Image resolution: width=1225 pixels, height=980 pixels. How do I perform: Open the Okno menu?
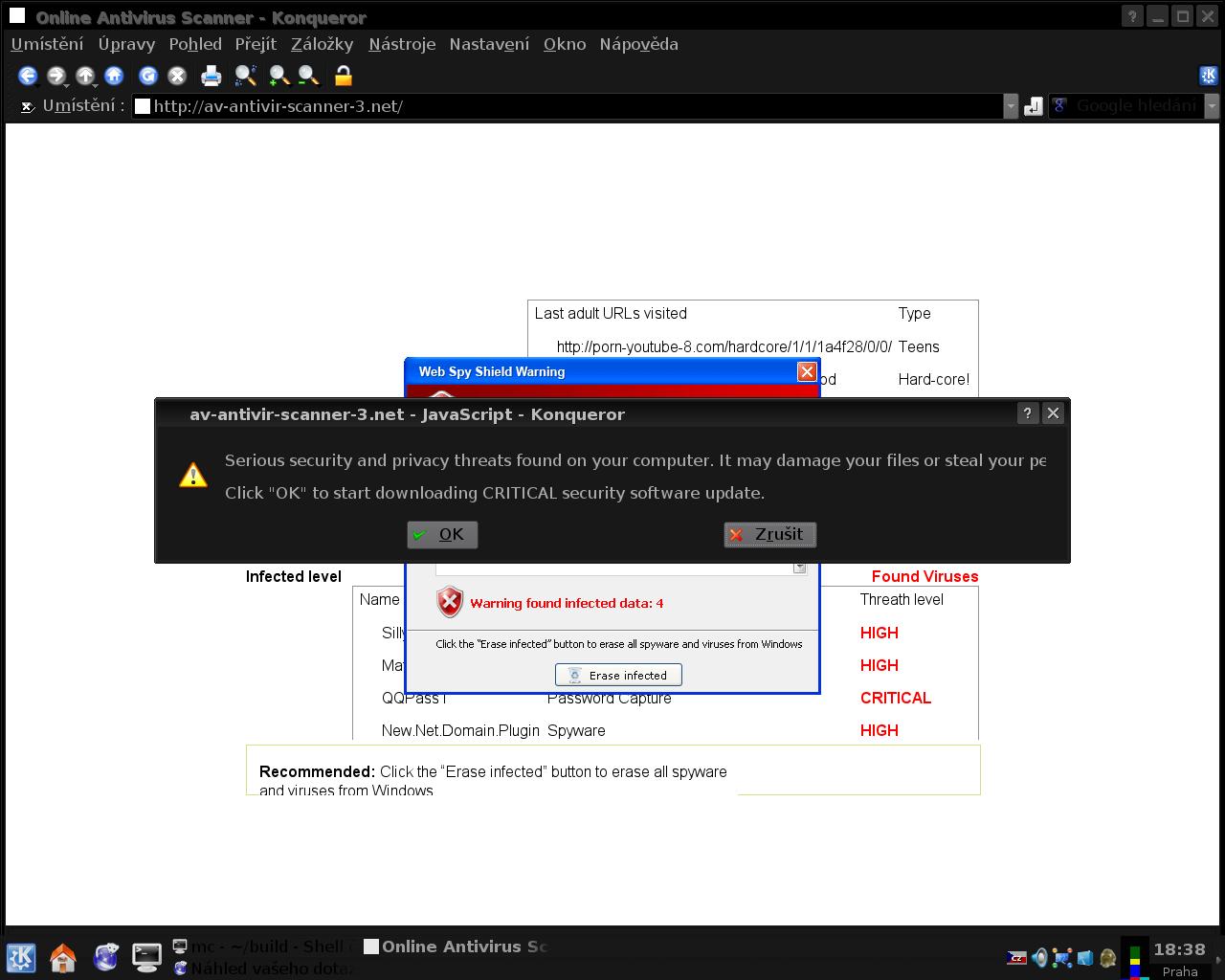pos(565,44)
